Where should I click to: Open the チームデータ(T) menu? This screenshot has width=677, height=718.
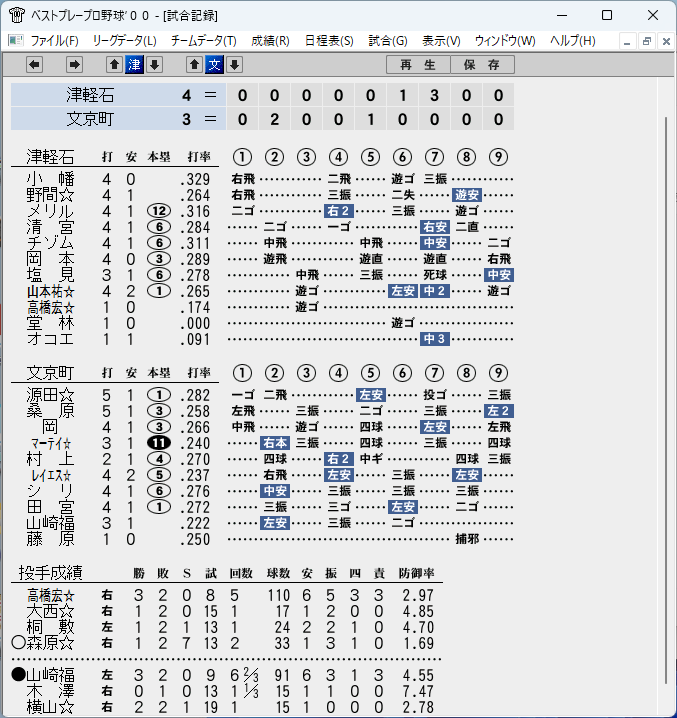pos(203,41)
